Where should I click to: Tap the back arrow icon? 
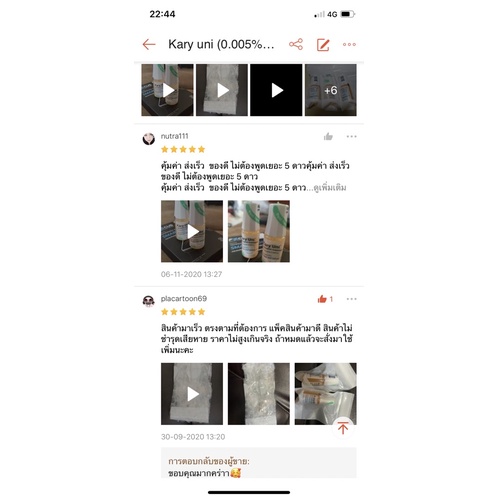coord(149,44)
